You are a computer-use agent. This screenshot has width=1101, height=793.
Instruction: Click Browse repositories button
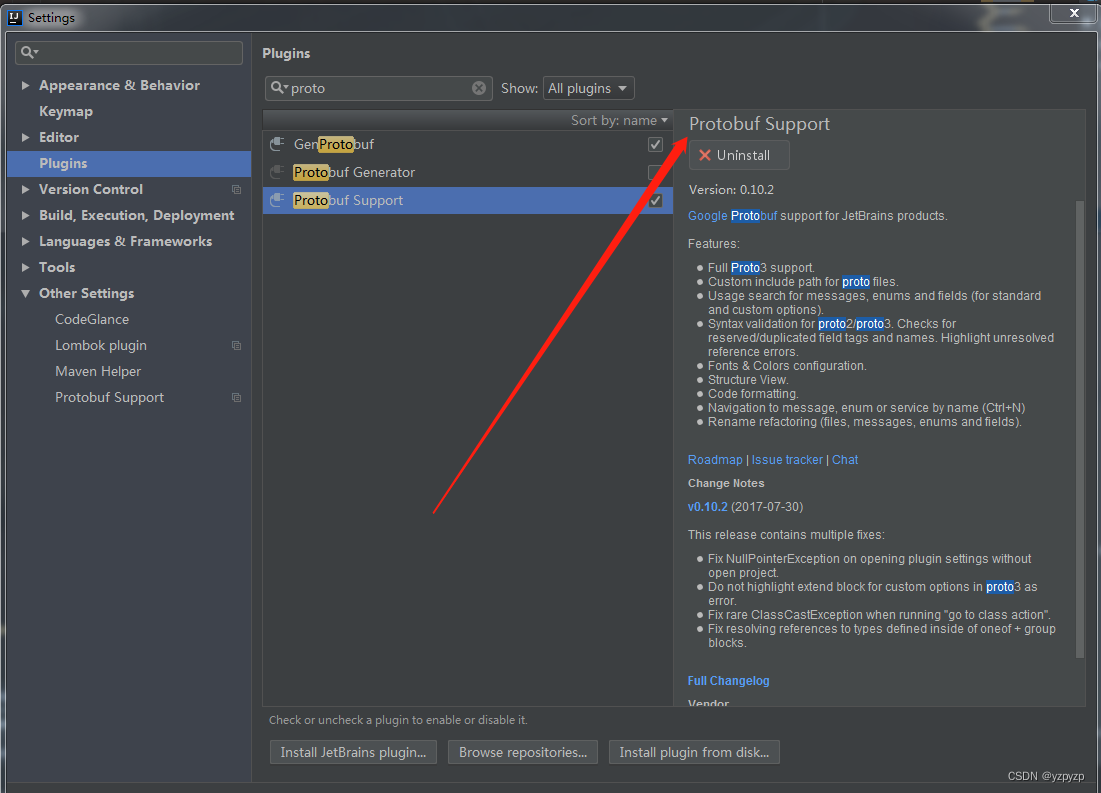coord(522,752)
